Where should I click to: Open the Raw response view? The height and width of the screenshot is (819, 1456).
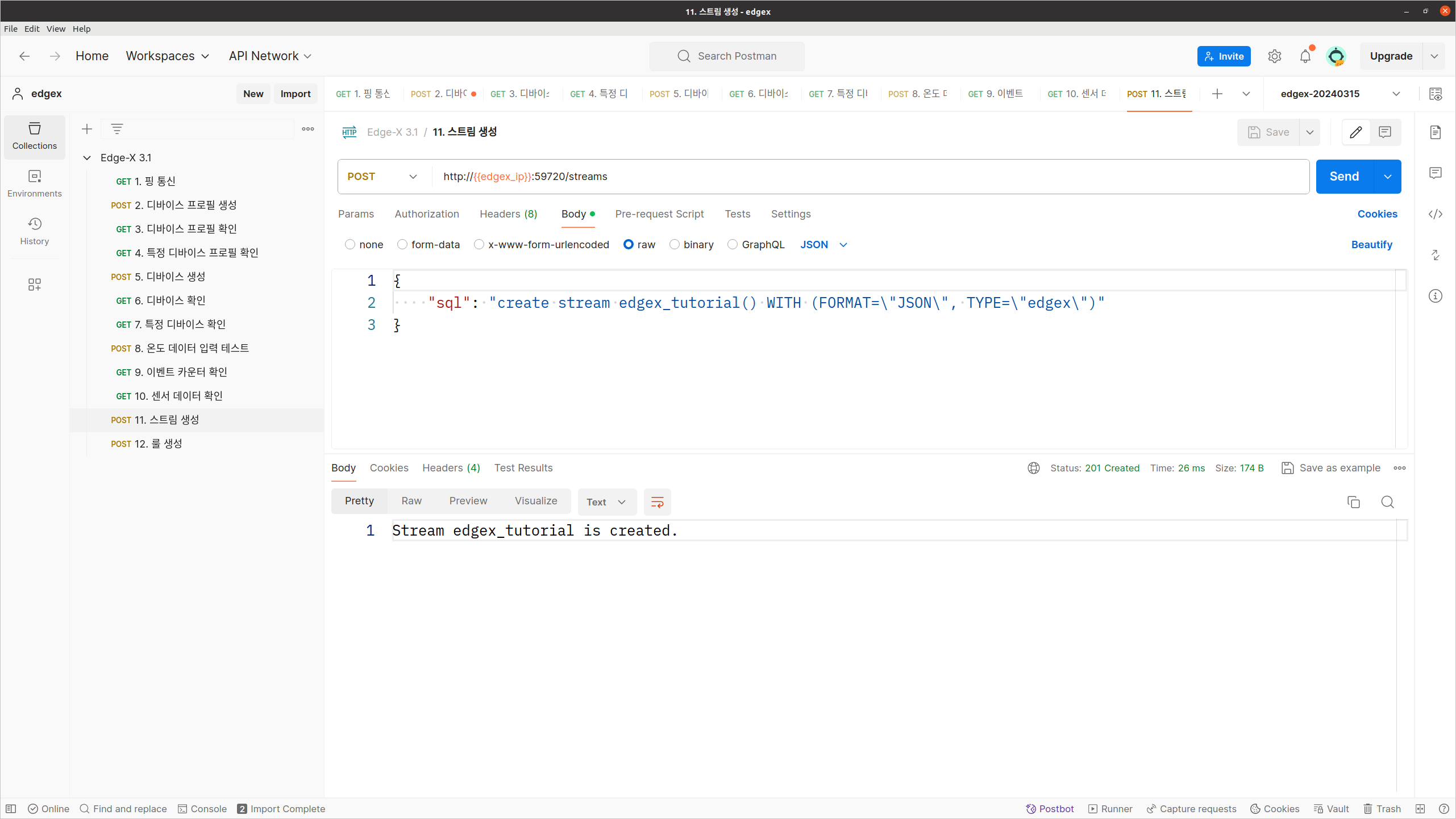411,501
